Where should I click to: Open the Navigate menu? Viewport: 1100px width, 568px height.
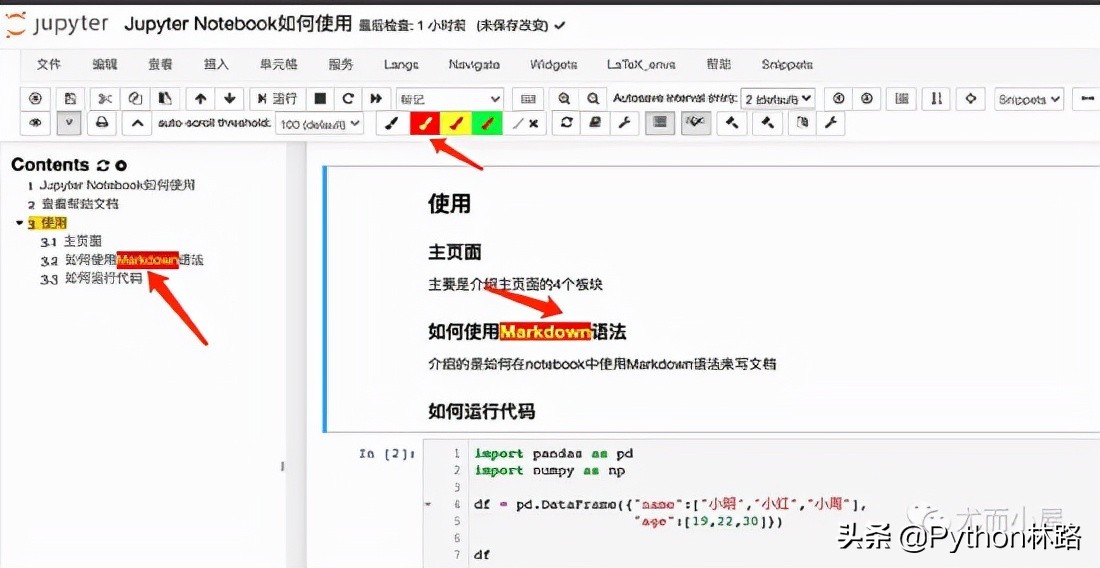(x=474, y=64)
